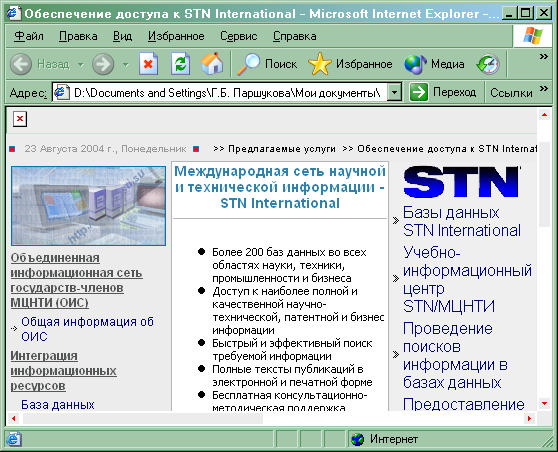Click the status bar page icon
The image size is (558, 452).
click(14, 440)
